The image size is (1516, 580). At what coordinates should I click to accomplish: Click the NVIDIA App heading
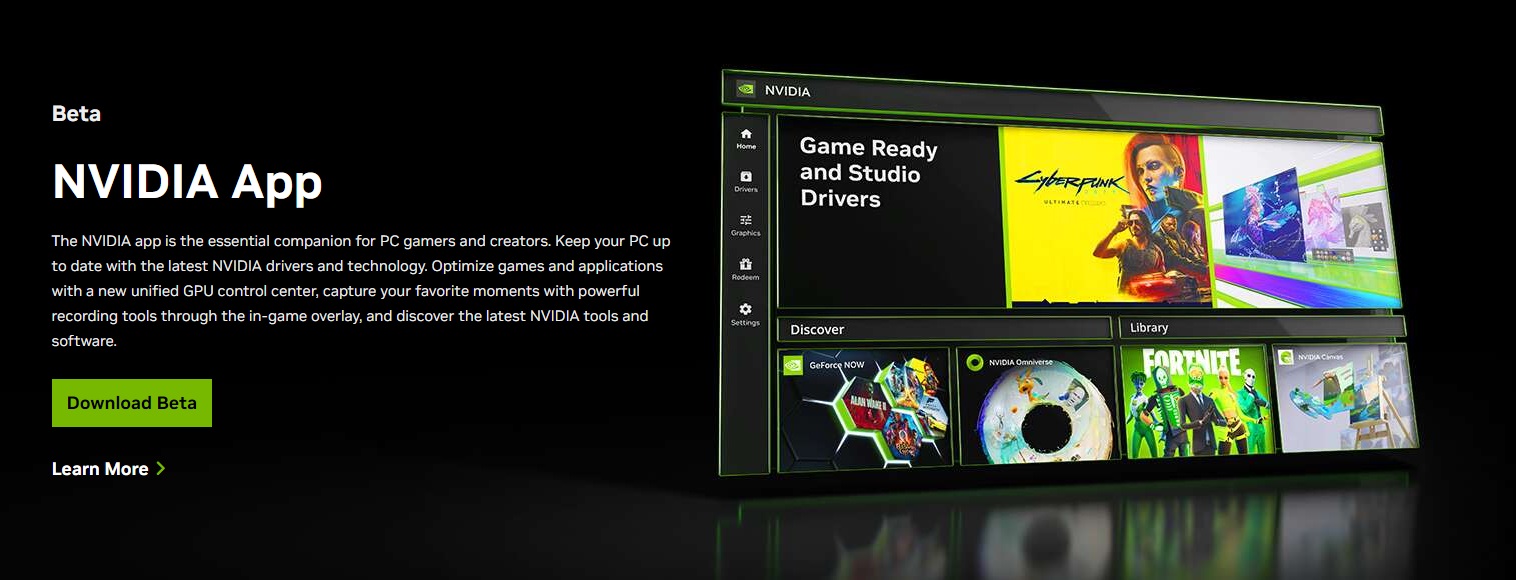187,182
